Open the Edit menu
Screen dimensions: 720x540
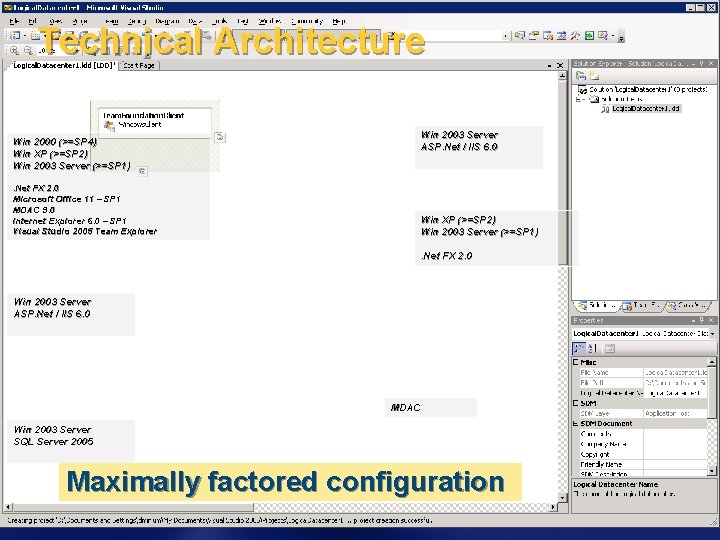point(33,21)
